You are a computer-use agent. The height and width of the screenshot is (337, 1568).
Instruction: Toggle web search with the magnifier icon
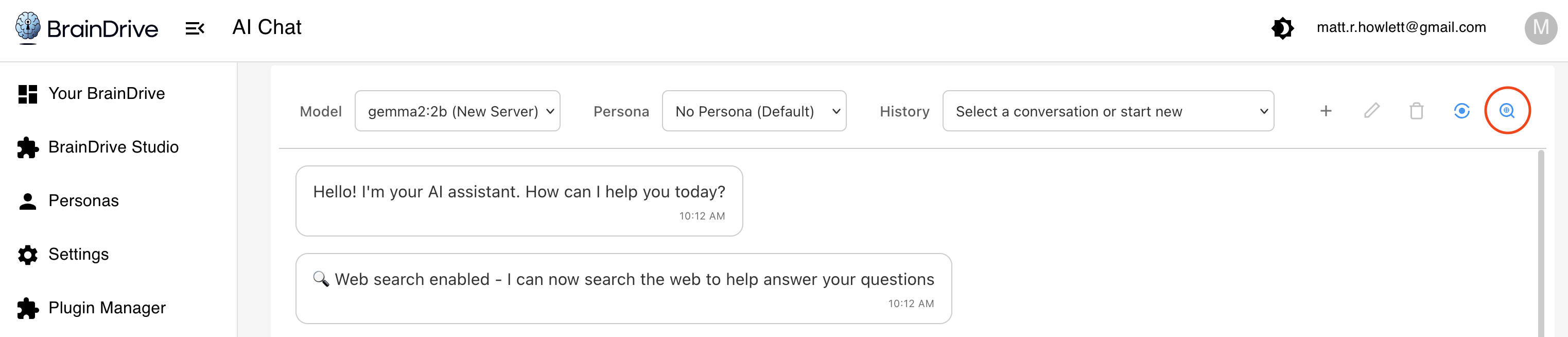(x=1507, y=111)
